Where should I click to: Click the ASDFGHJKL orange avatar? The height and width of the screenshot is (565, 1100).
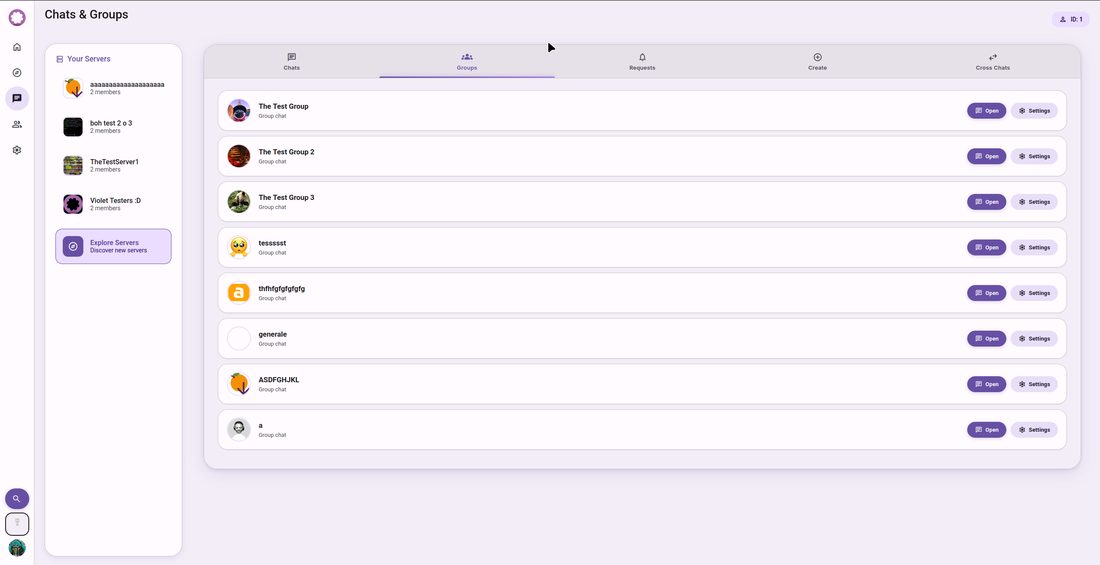click(239, 385)
